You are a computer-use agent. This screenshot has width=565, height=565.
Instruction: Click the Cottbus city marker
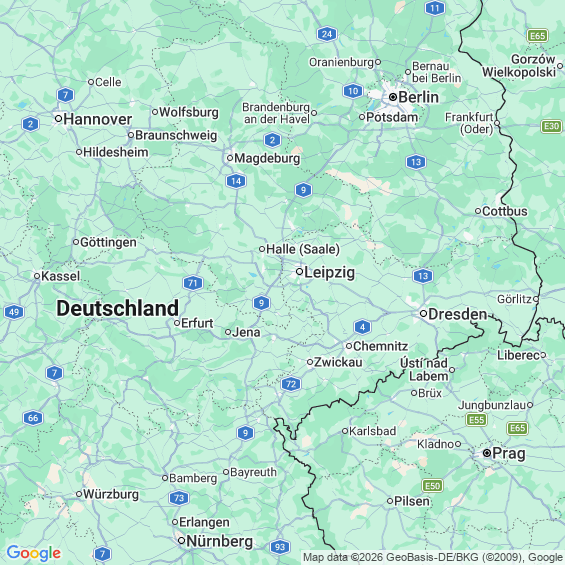478,211
